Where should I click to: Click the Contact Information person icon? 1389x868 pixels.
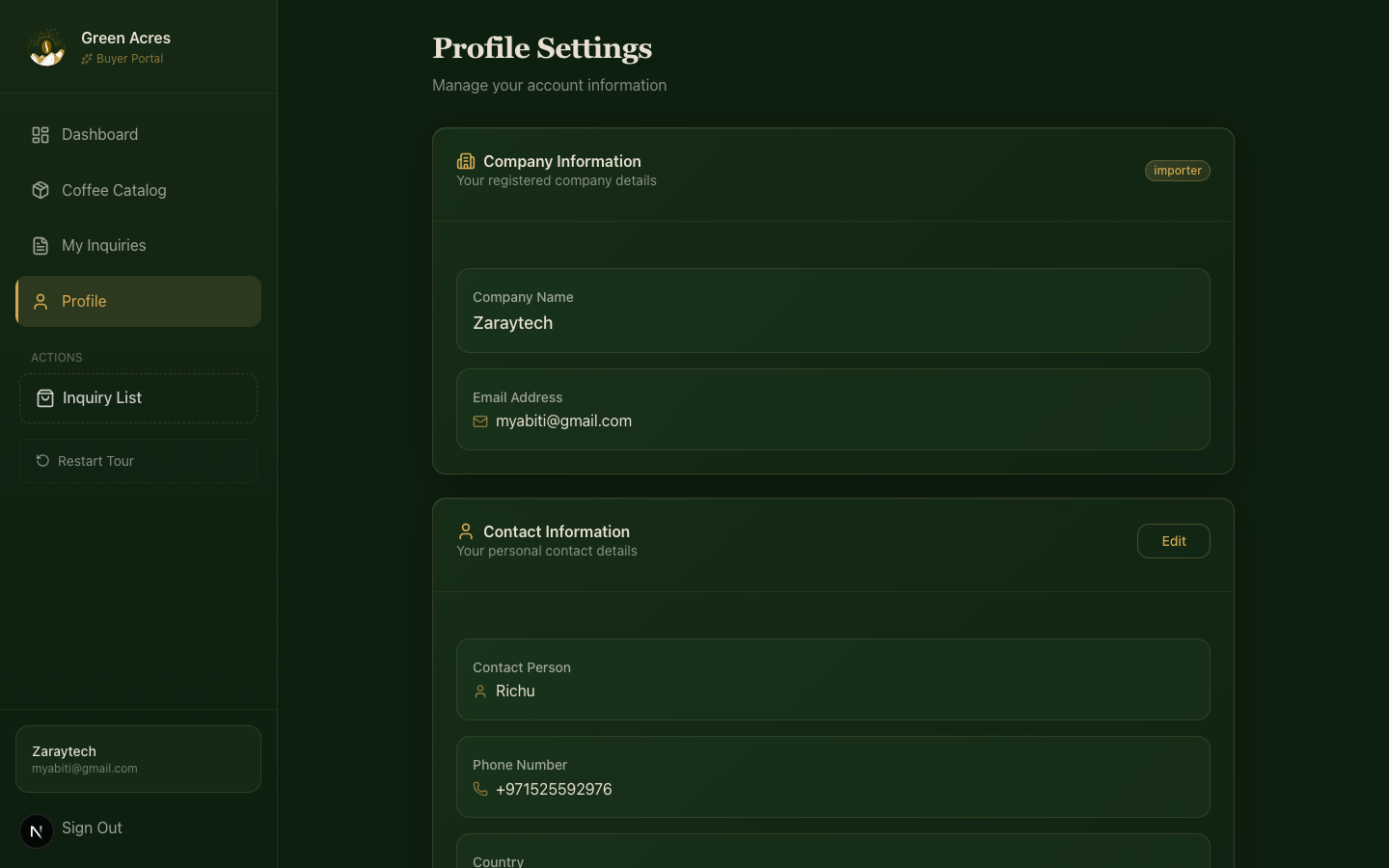pos(466,531)
